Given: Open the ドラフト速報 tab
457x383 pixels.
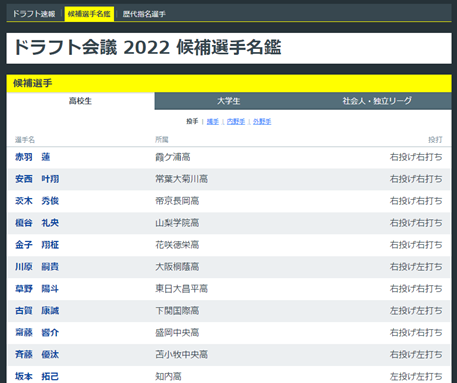Looking at the screenshot, I should (34, 14).
